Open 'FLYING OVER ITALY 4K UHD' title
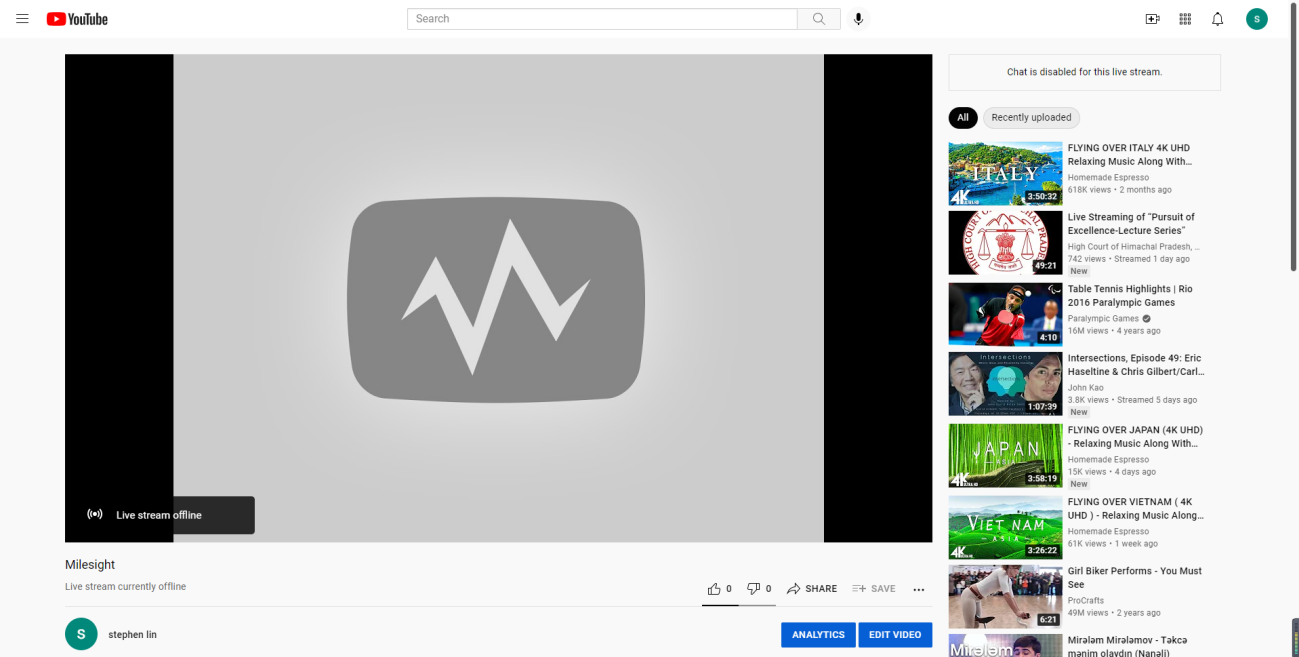1299x657 pixels. point(1130,155)
